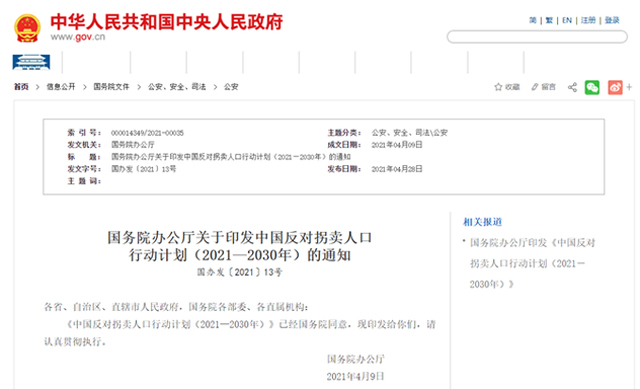Select 成文日期 value 2021年04月09日
This screenshot has width=640, height=389.
[x=397, y=145]
